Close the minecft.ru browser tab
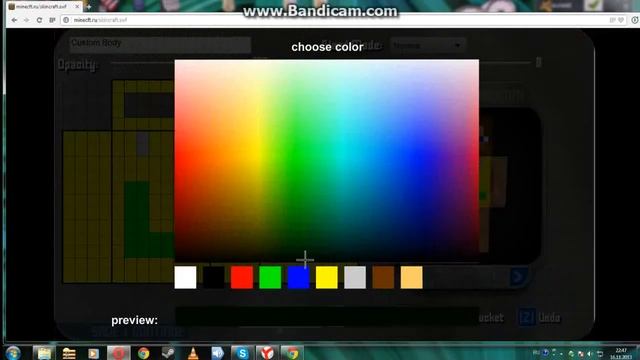This screenshot has height=360, width=640. tap(77, 7)
